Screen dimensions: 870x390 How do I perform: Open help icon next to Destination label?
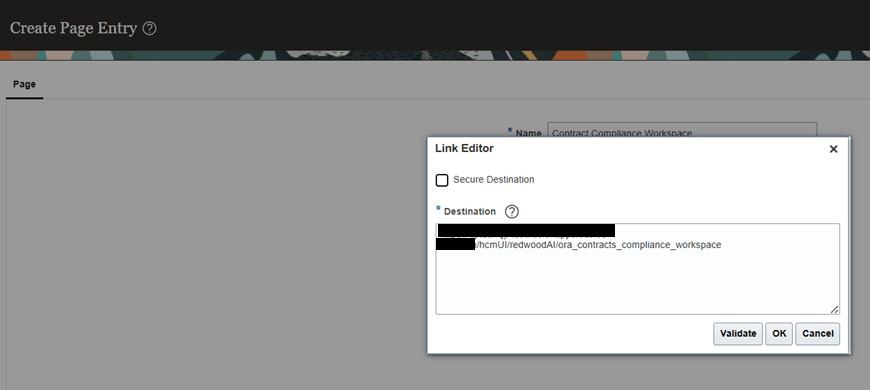[x=512, y=211]
